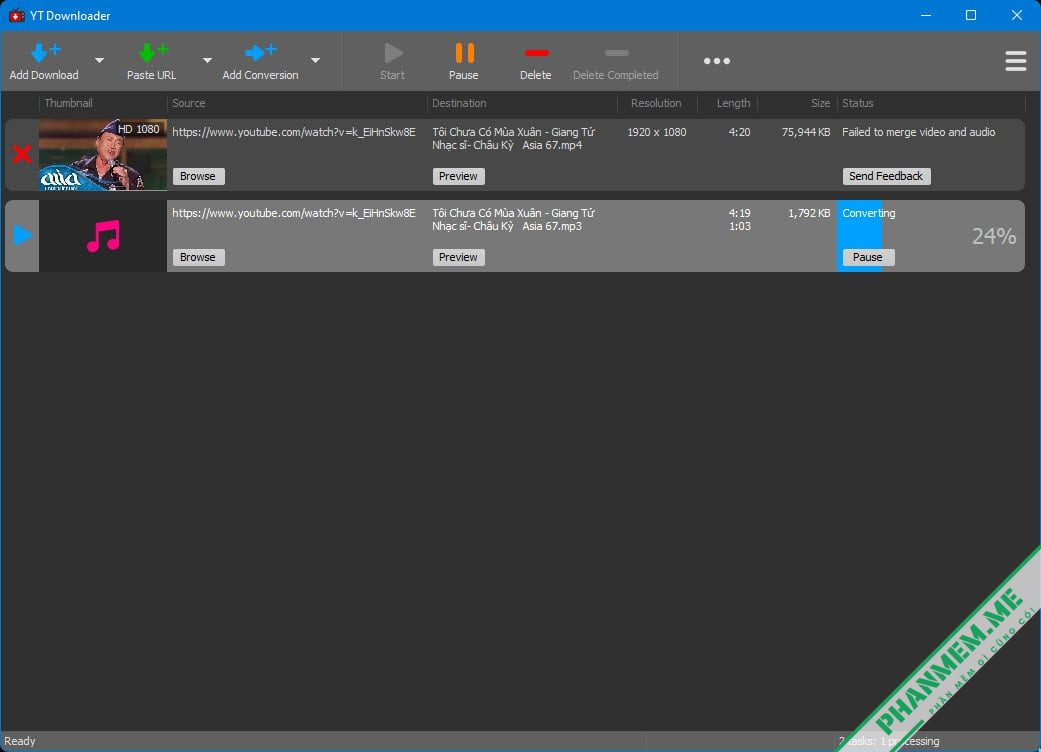1041x752 pixels.
Task: Click the Send Feedback button
Action: [x=886, y=176]
